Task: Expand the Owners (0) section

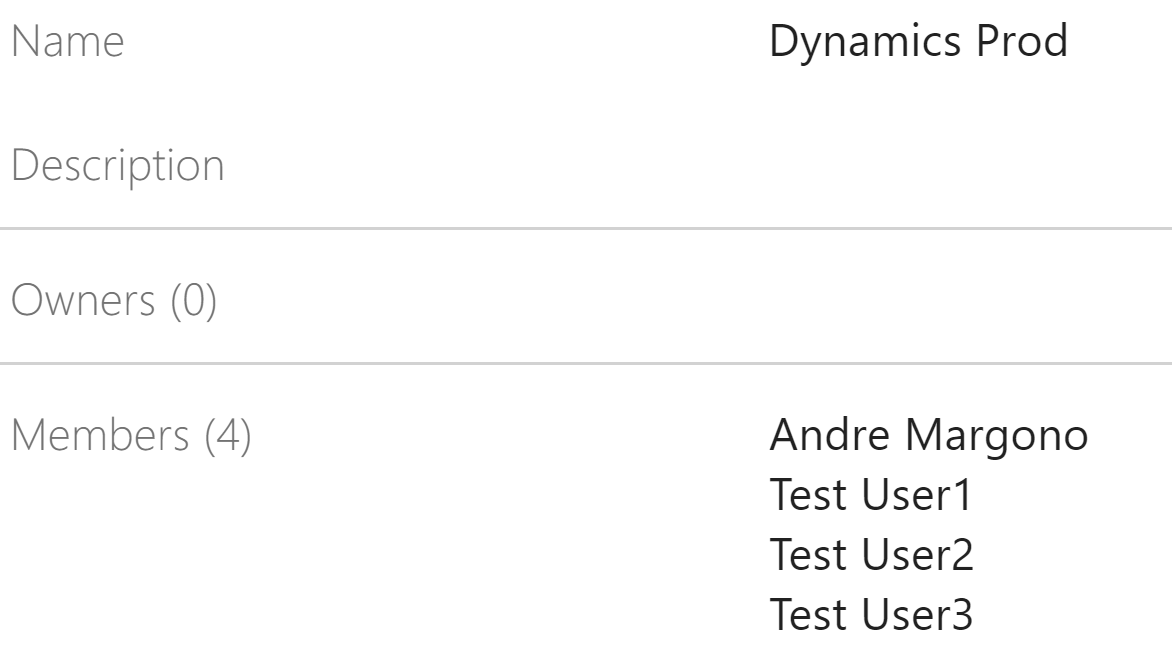Action: pos(113,302)
